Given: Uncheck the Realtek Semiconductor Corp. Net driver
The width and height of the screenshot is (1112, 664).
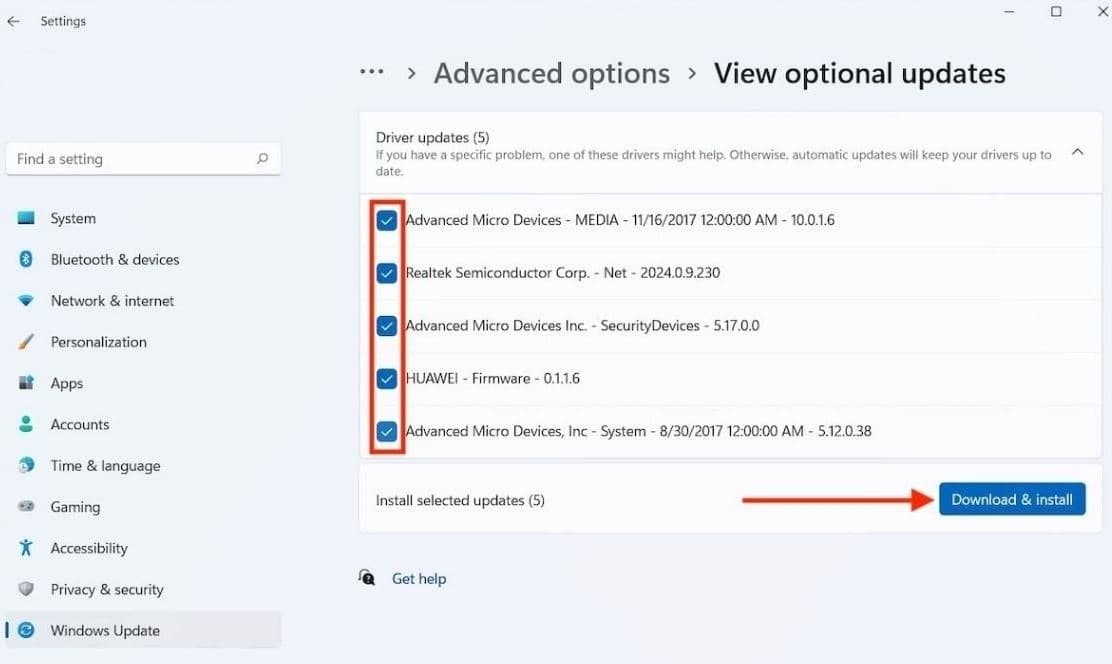Looking at the screenshot, I should tap(386, 272).
